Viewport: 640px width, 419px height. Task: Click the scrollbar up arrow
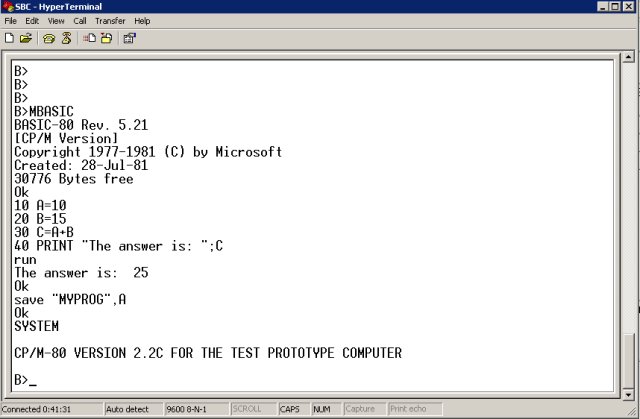click(x=629, y=57)
